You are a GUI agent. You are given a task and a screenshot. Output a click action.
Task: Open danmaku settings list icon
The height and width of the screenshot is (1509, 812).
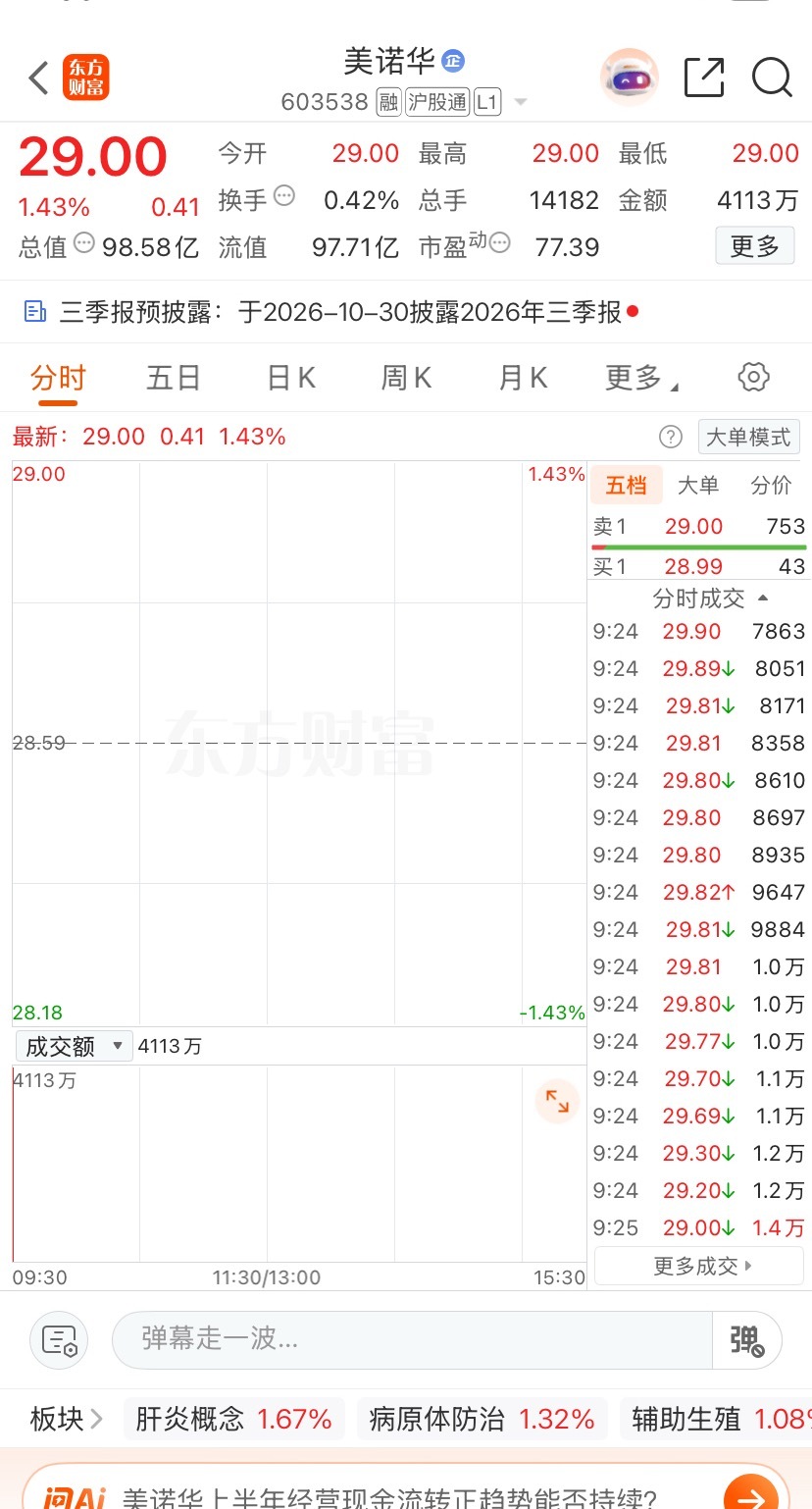pyautogui.click(x=60, y=1340)
